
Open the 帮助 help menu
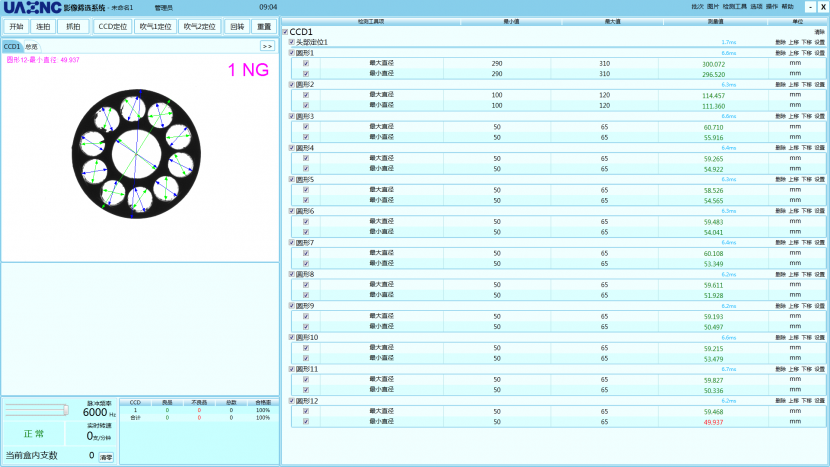coord(788,7)
